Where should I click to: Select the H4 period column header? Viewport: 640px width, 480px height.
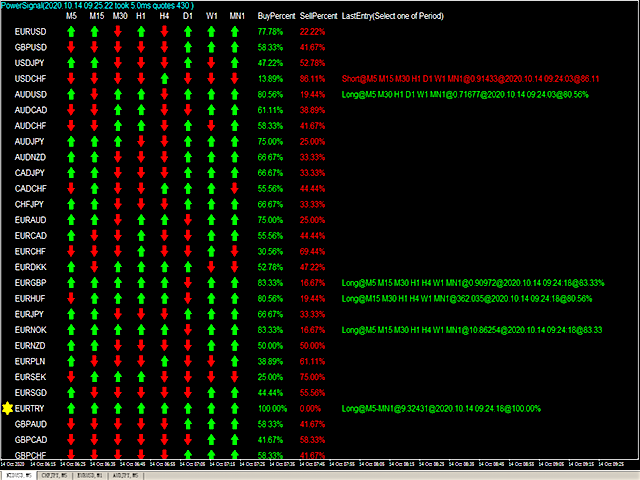[x=165, y=18]
